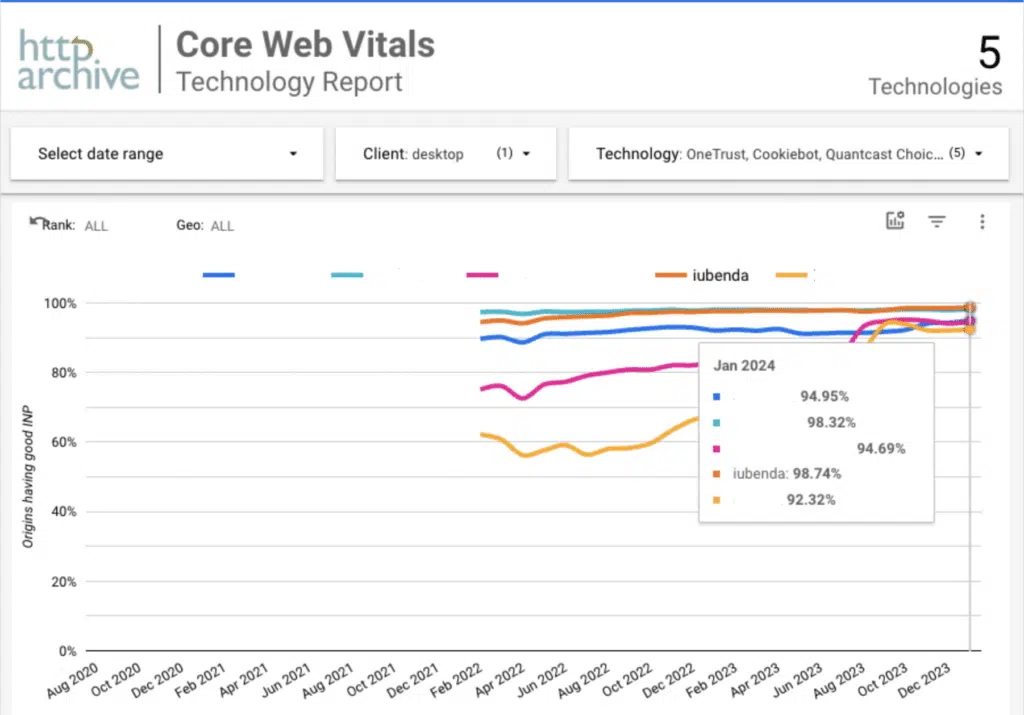
Task: Open the three-dot chart options menu
Action: point(982,222)
